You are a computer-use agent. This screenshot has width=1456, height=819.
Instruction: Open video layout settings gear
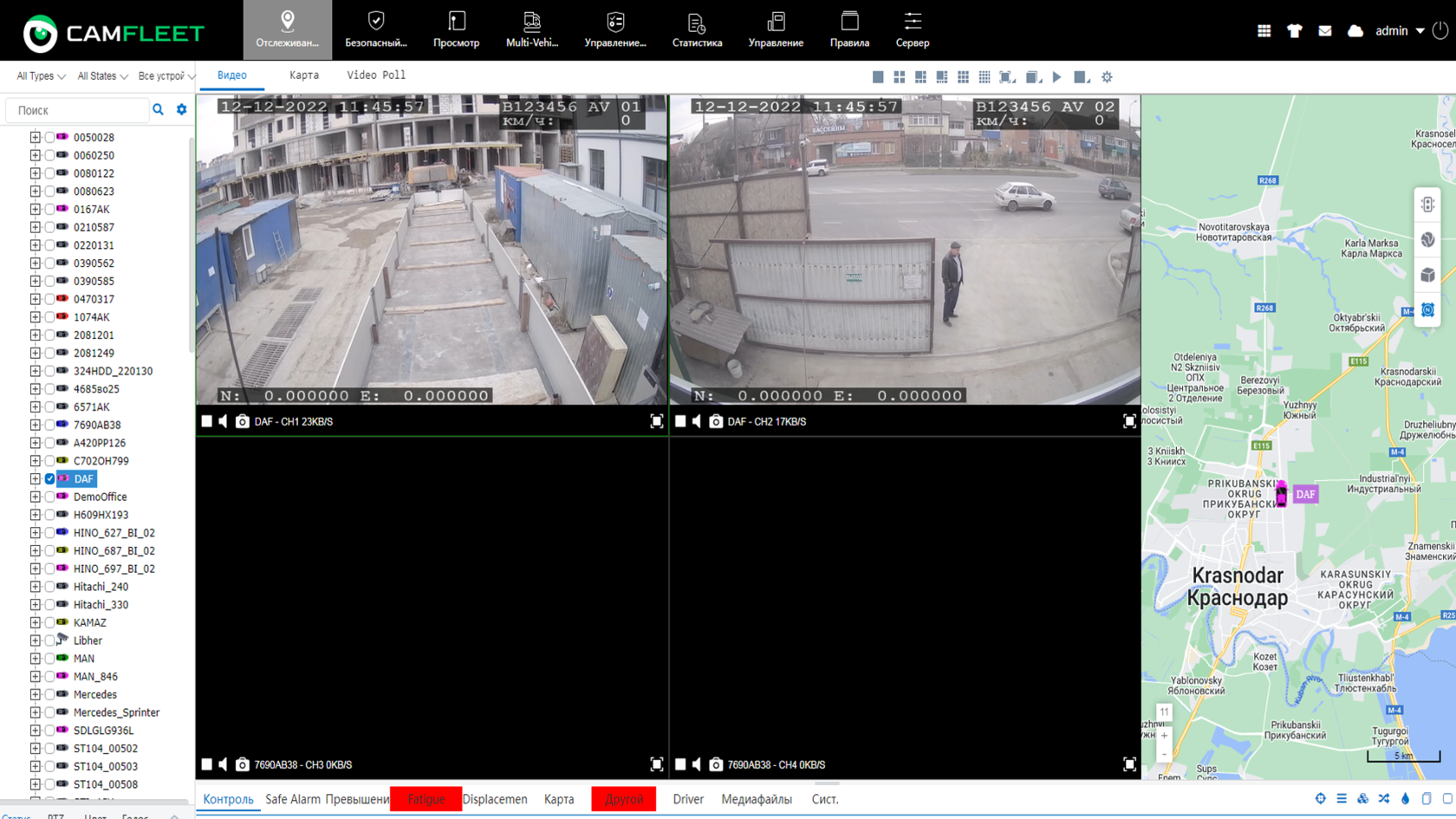(x=1107, y=77)
